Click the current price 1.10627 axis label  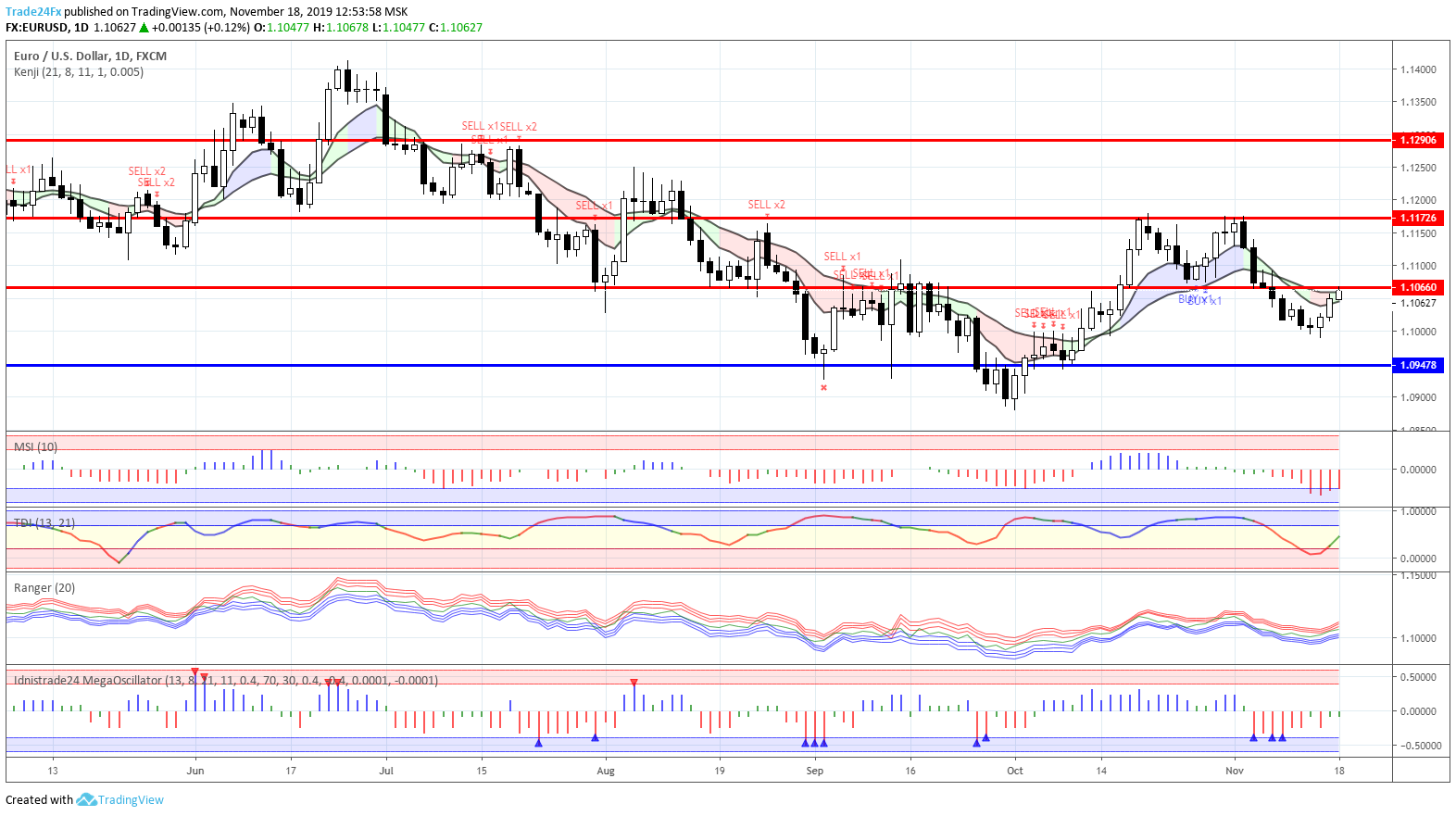(1418, 303)
